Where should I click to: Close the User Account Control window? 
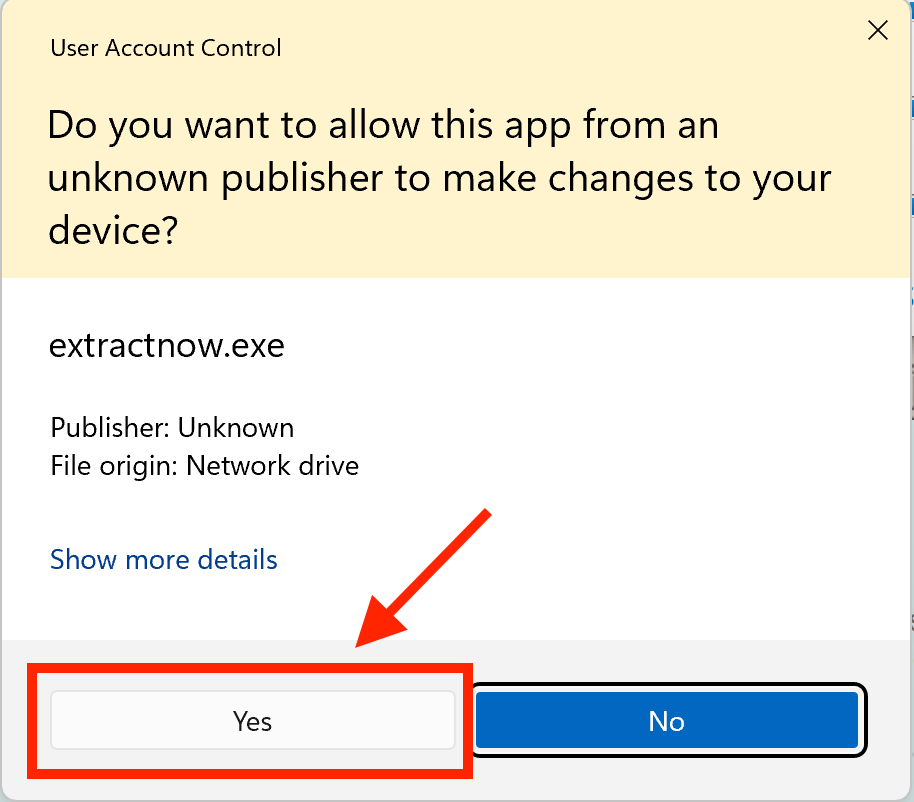pyautogui.click(x=877, y=30)
